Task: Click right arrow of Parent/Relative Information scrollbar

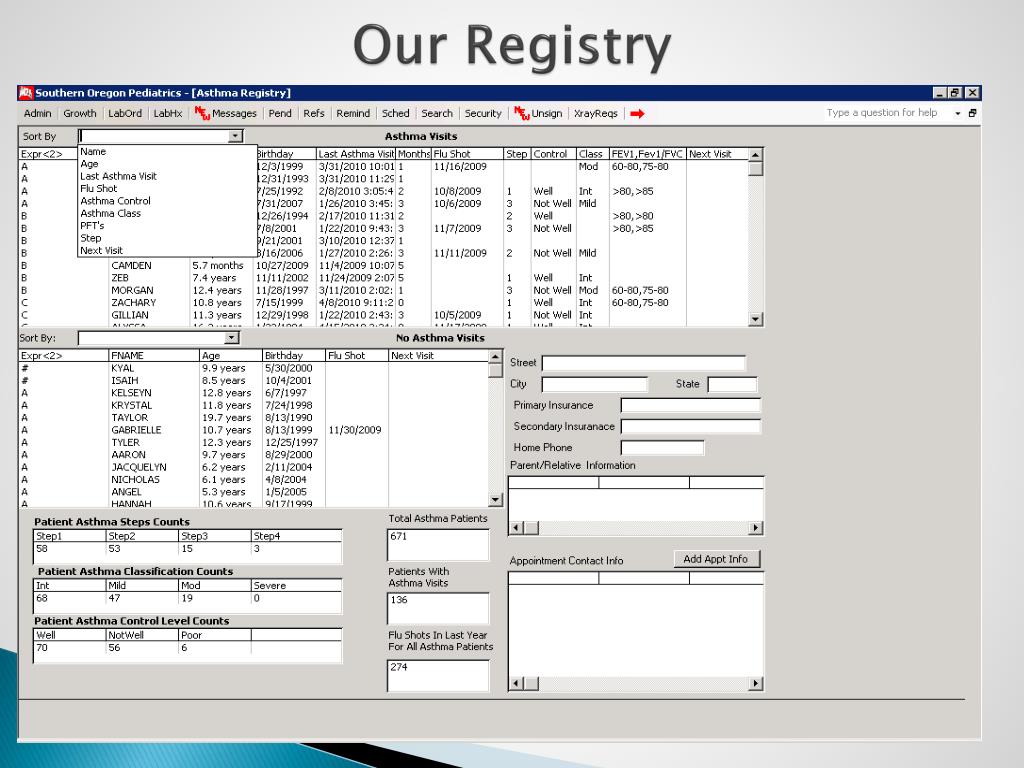Action: 756,528
